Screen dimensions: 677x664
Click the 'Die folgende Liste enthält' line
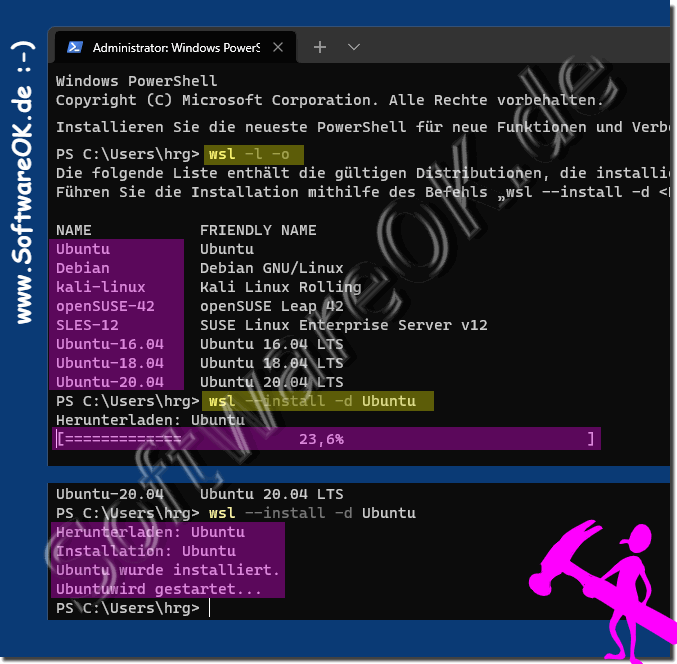[363, 174]
